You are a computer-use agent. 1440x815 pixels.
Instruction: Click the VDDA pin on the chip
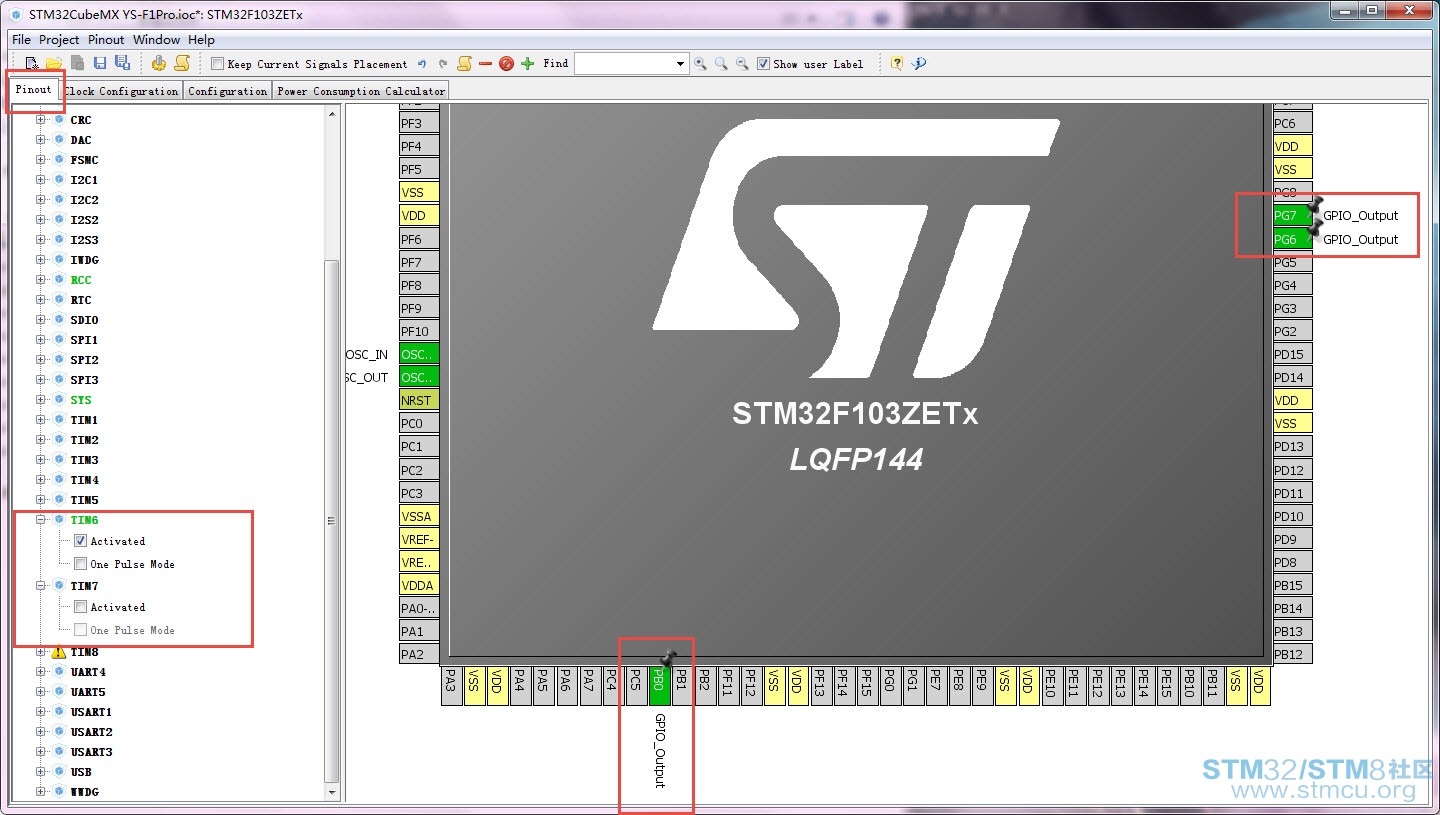(419, 585)
